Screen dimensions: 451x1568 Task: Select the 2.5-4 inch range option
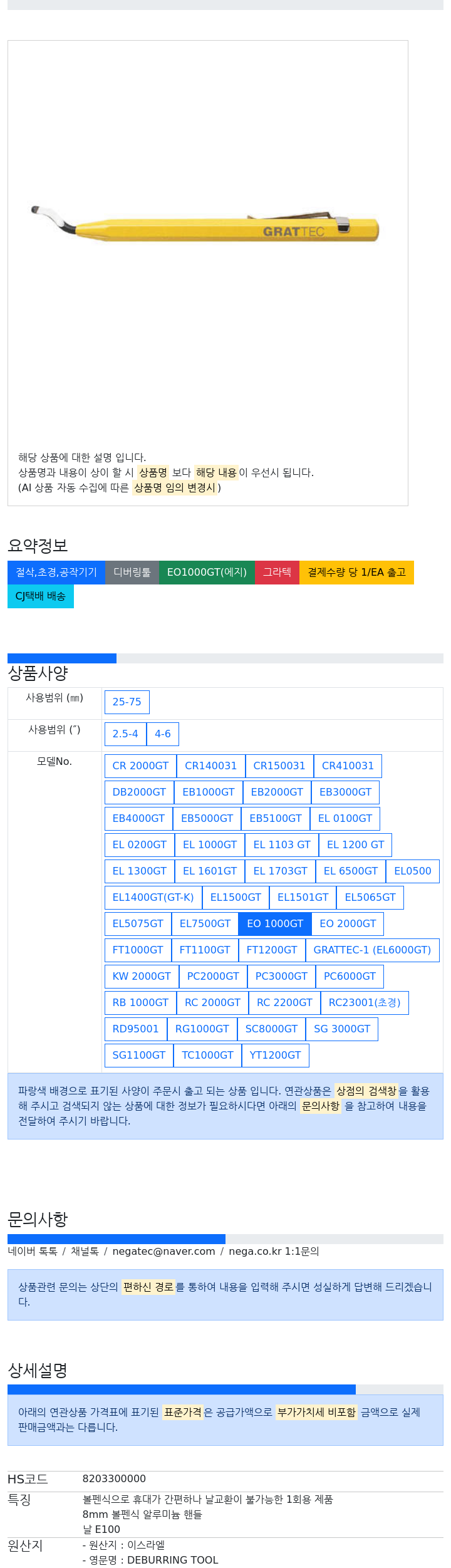click(x=125, y=734)
